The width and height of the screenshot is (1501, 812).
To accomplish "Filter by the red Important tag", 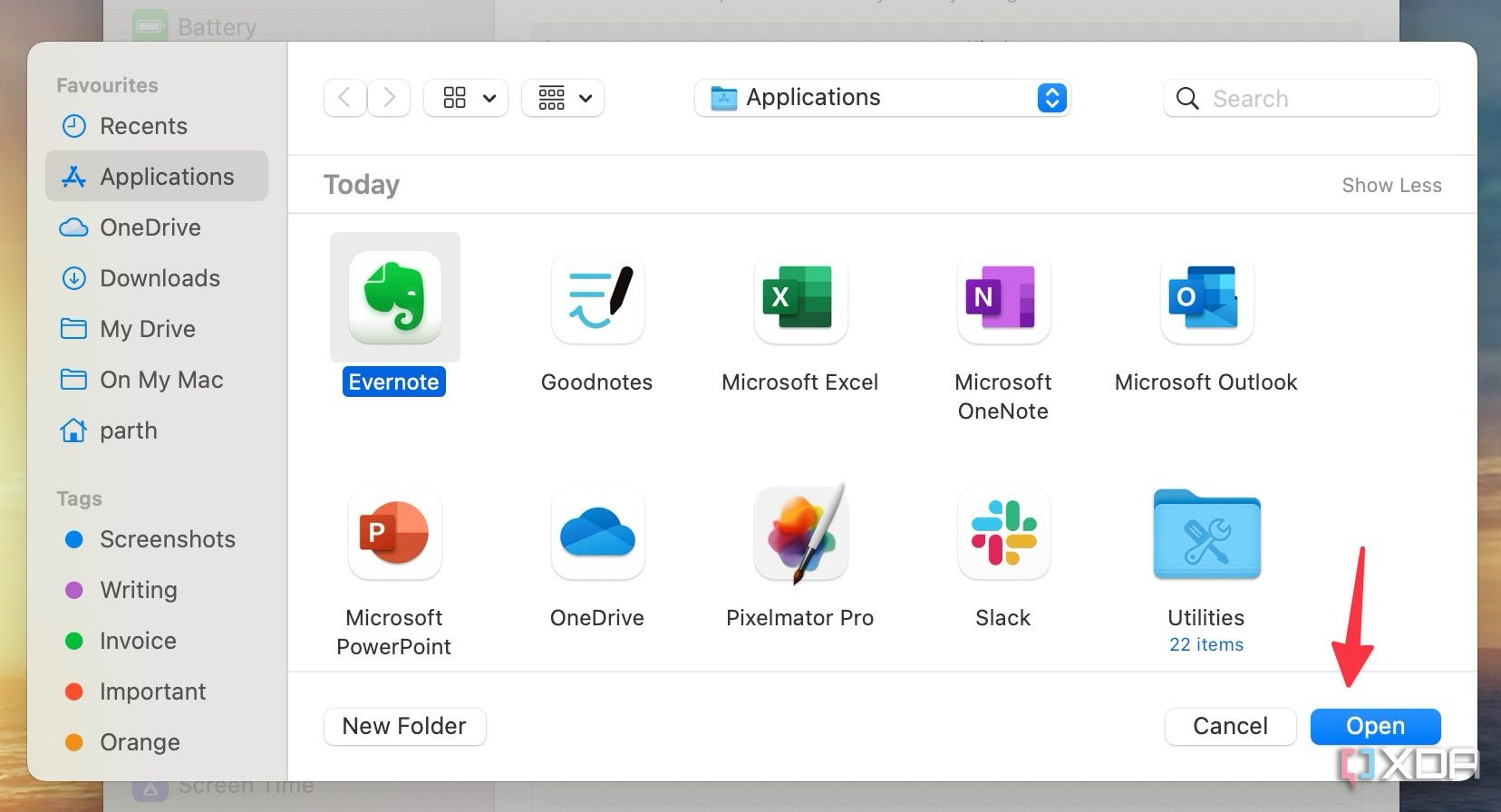I will (157, 691).
